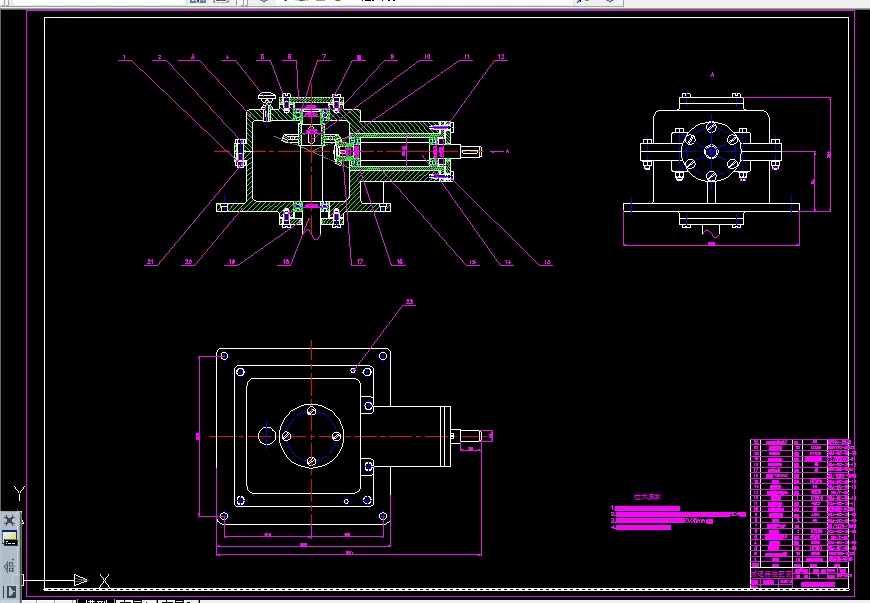Open the palette properties window icon
Image resolution: width=870 pixels, height=603 pixels.
click(x=9, y=539)
